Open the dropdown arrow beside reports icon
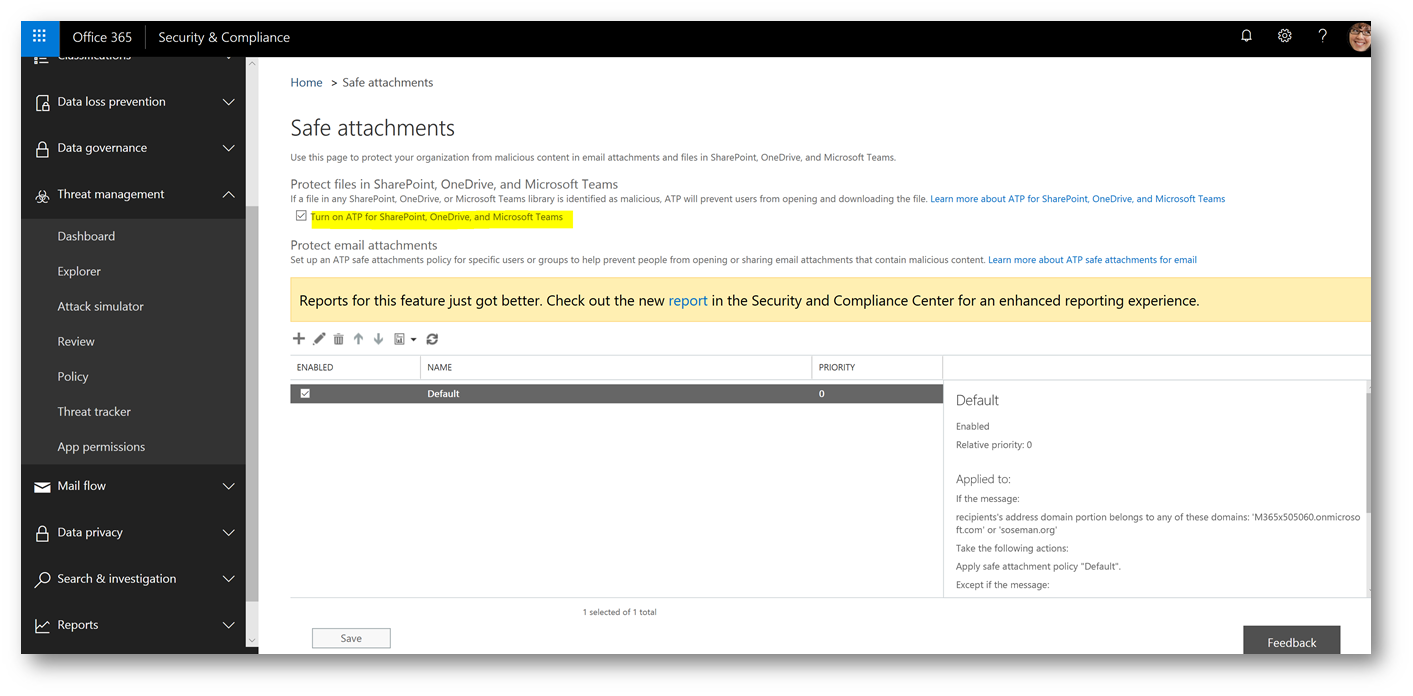 [413, 340]
